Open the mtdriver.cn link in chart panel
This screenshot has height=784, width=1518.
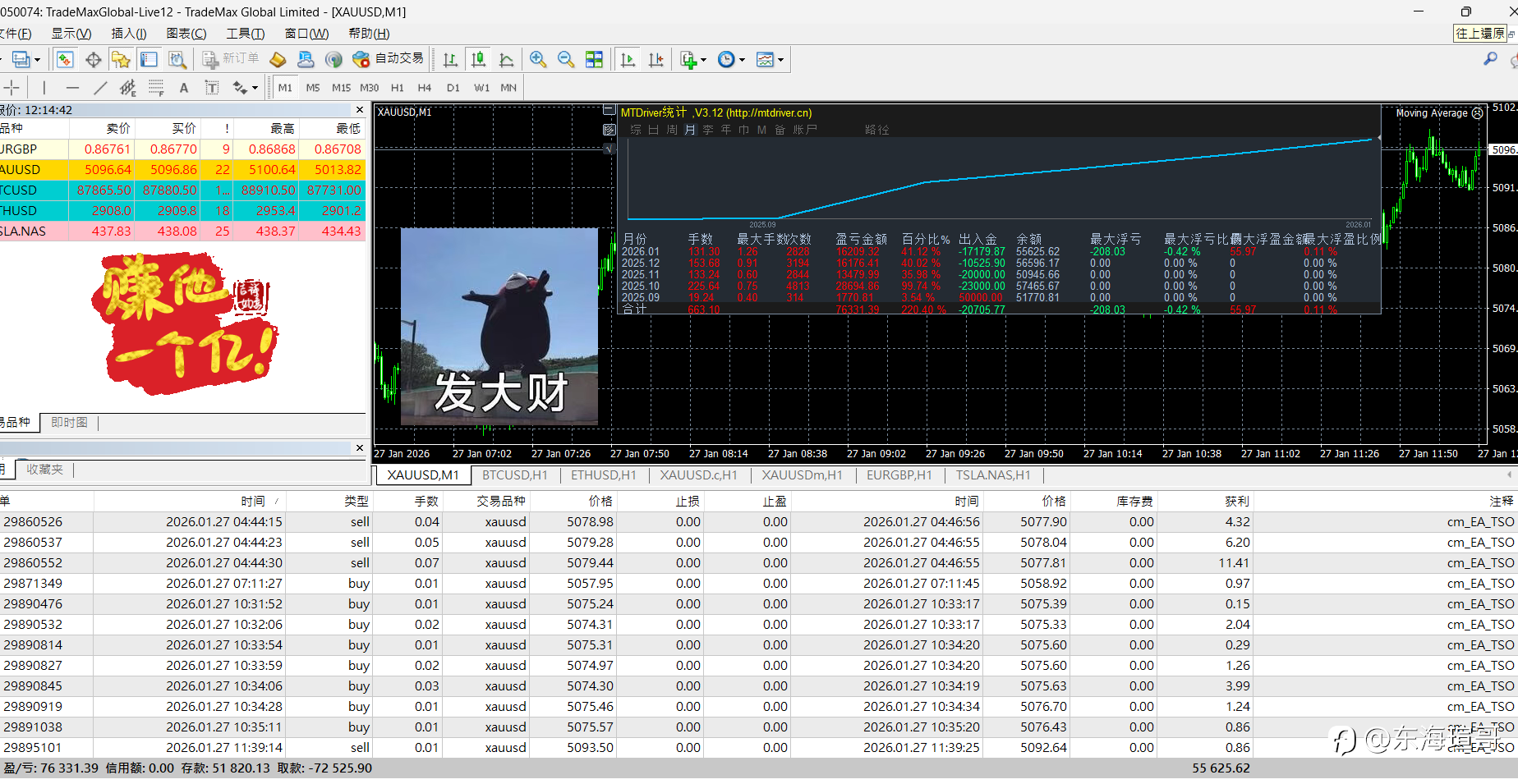769,113
